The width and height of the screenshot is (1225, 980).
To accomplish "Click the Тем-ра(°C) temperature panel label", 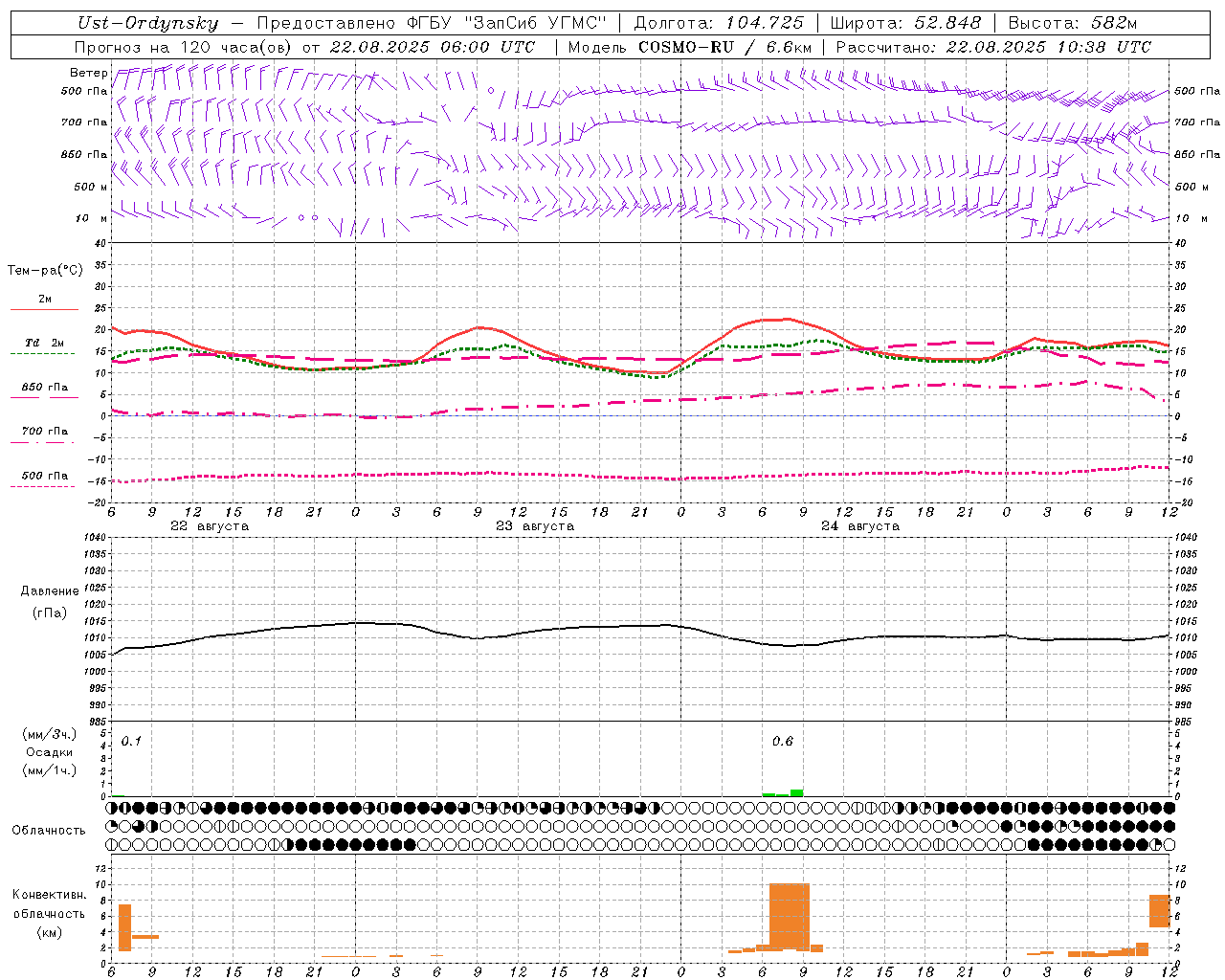I will tap(45, 270).
